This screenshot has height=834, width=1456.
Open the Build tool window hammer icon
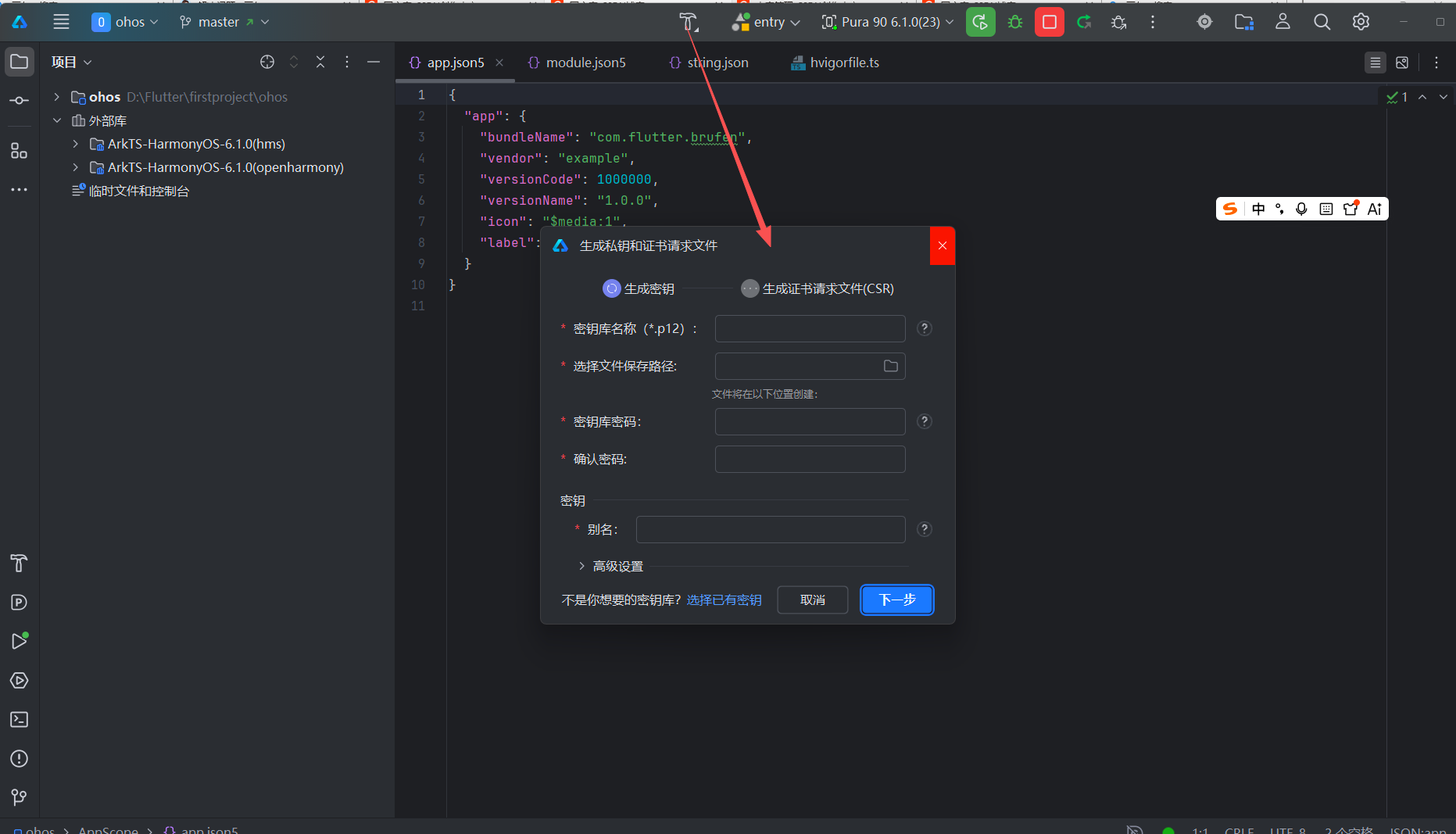click(x=20, y=563)
